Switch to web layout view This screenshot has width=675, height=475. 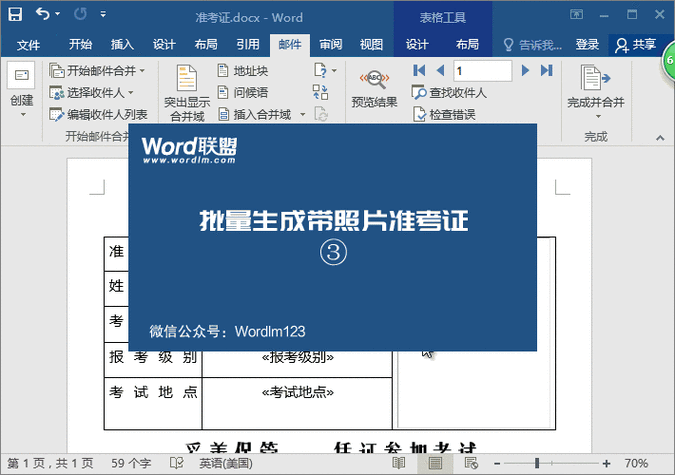[471, 463]
